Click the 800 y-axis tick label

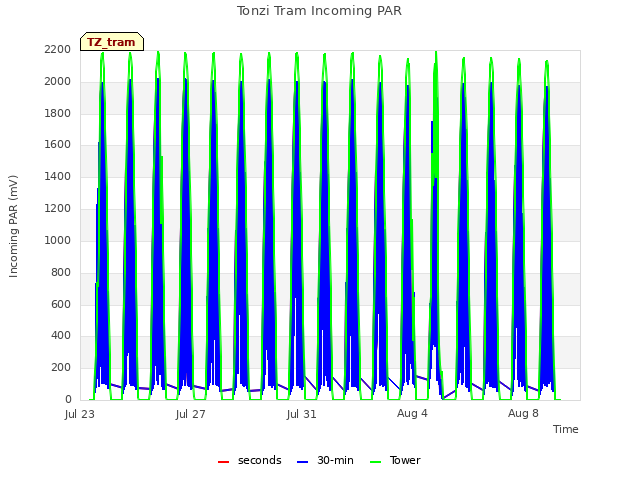click(x=61, y=272)
